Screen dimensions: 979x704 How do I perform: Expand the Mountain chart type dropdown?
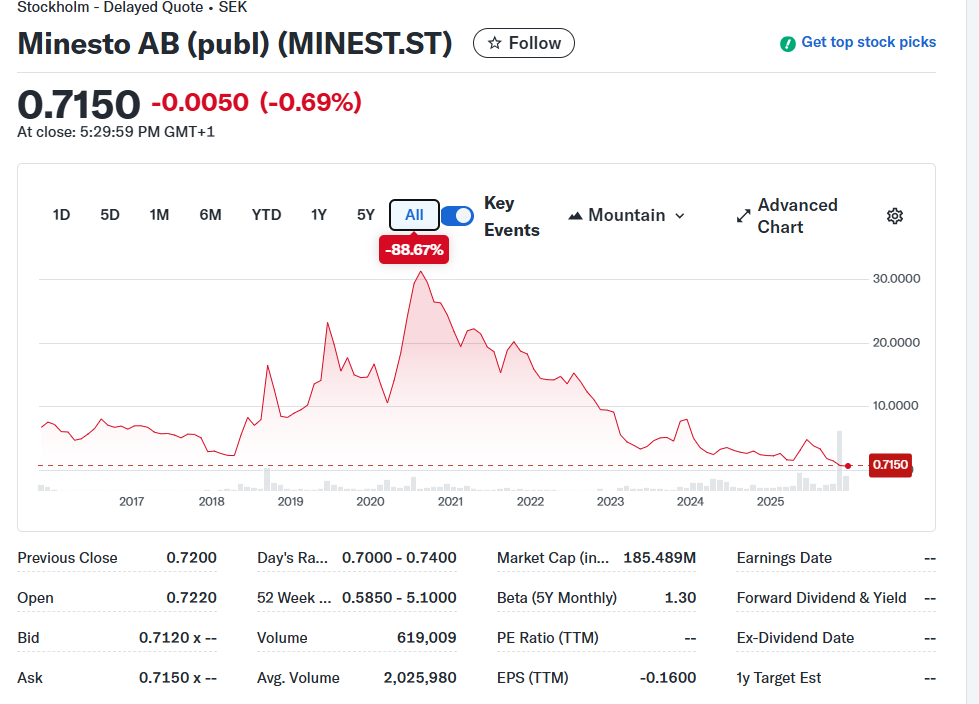pos(680,216)
